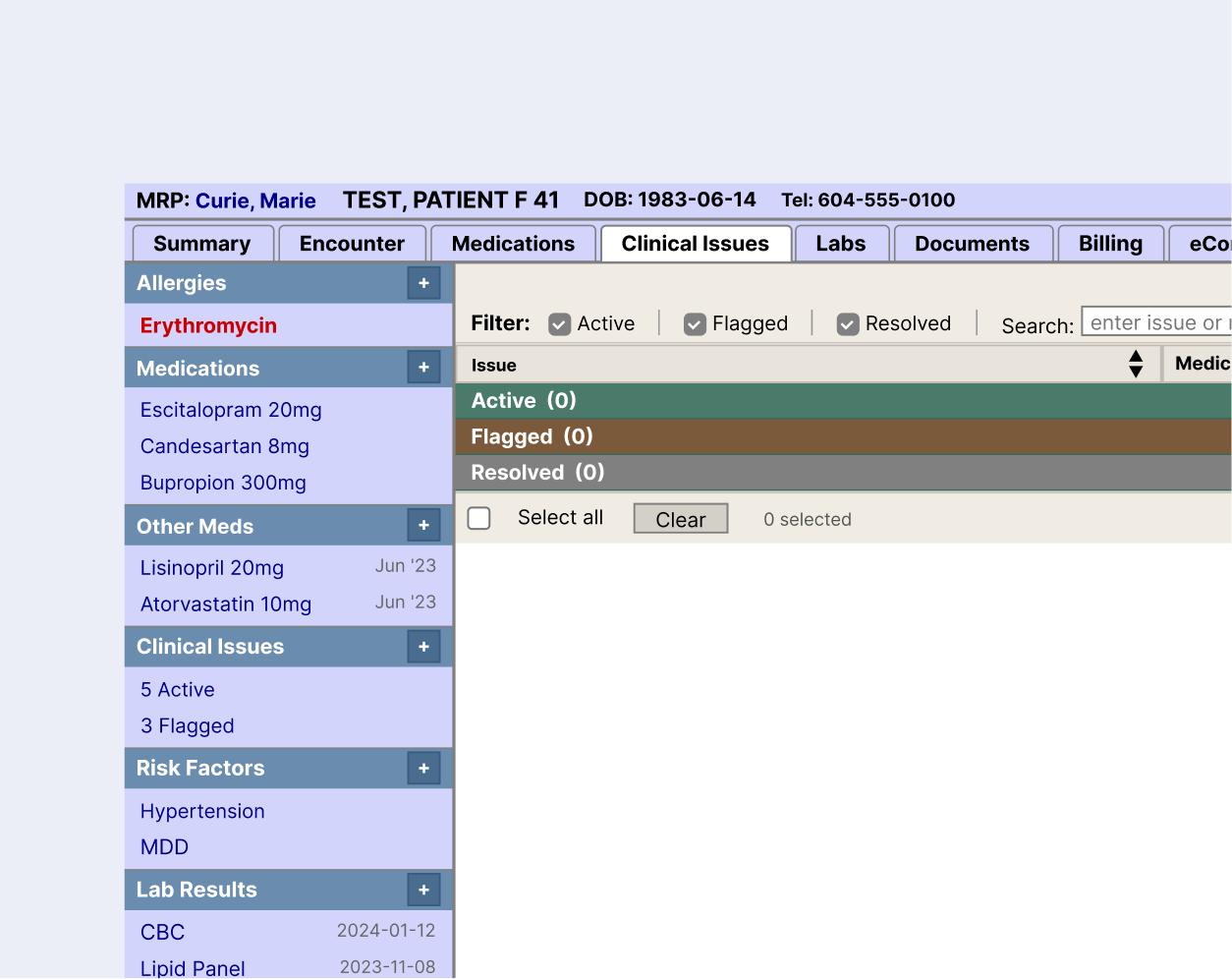1232x979 pixels.
Task: Toggle the Flagged filter checkbox
Action: 695,324
